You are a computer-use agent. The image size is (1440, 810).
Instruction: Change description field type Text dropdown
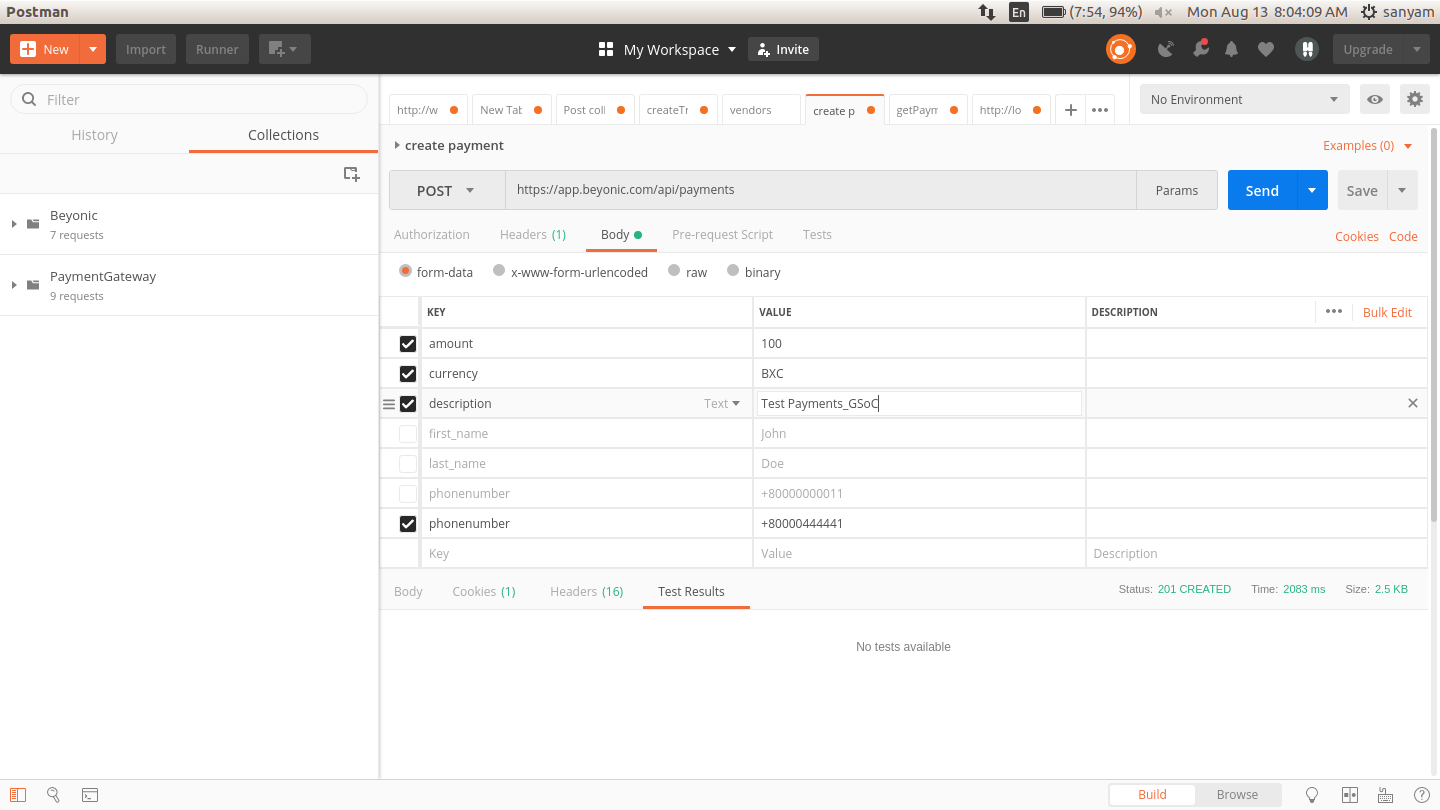[722, 404]
